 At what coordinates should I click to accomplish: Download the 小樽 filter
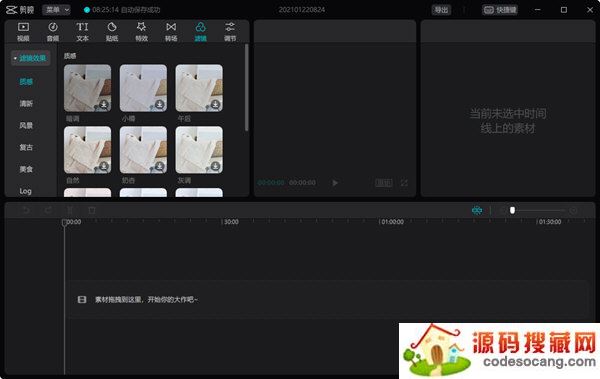coord(160,105)
